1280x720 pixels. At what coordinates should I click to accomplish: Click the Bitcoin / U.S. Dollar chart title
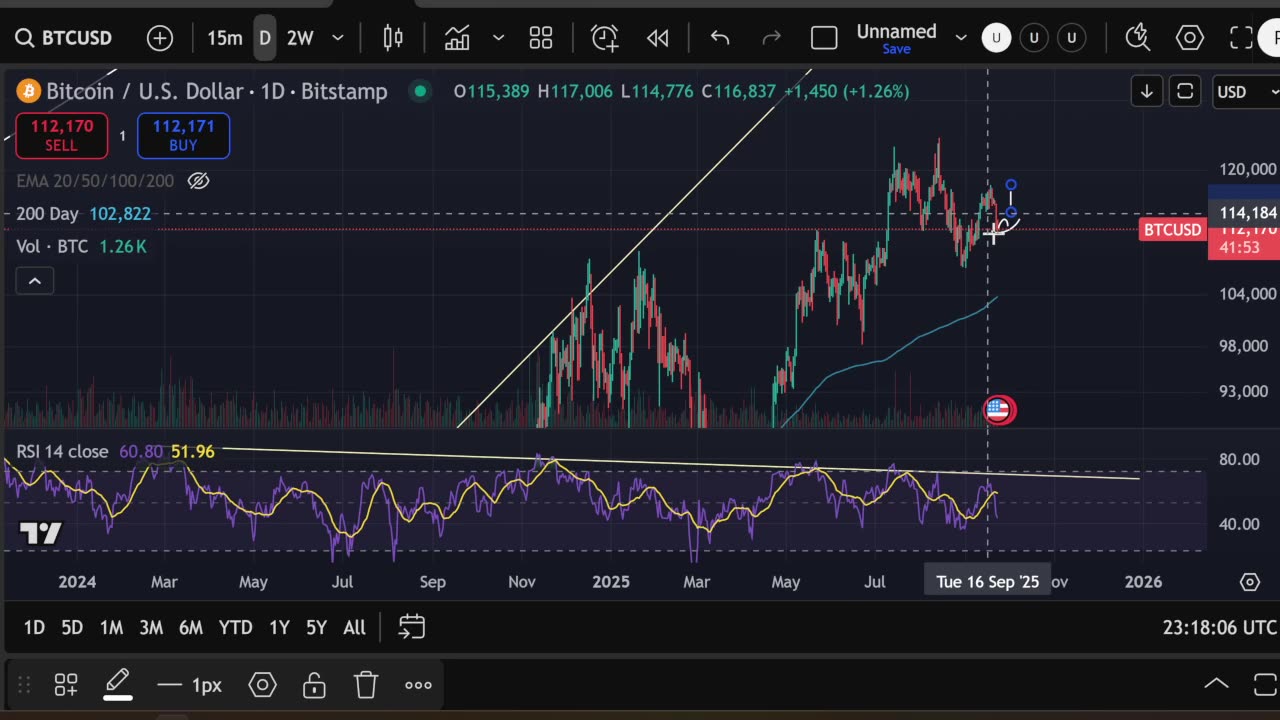(x=216, y=91)
